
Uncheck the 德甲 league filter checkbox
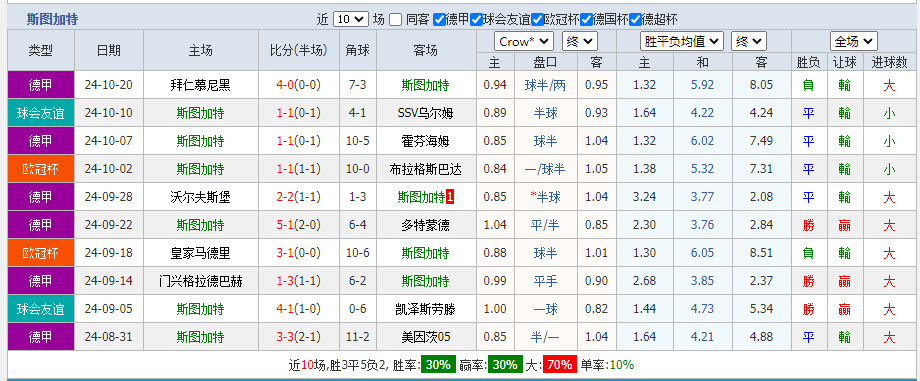(x=439, y=19)
